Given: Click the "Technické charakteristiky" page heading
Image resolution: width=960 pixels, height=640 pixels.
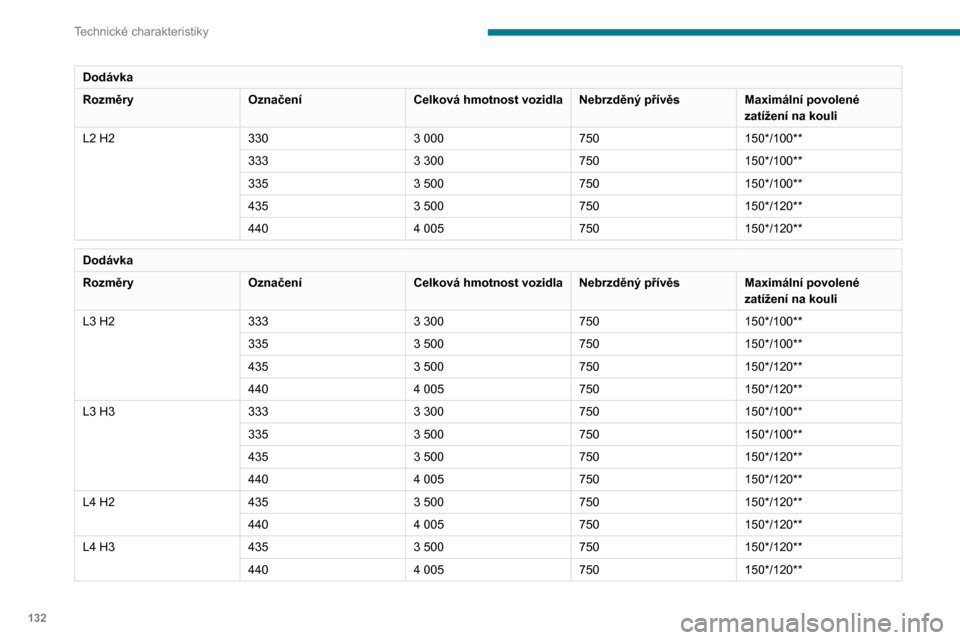Looking at the screenshot, I should coord(141,32).
